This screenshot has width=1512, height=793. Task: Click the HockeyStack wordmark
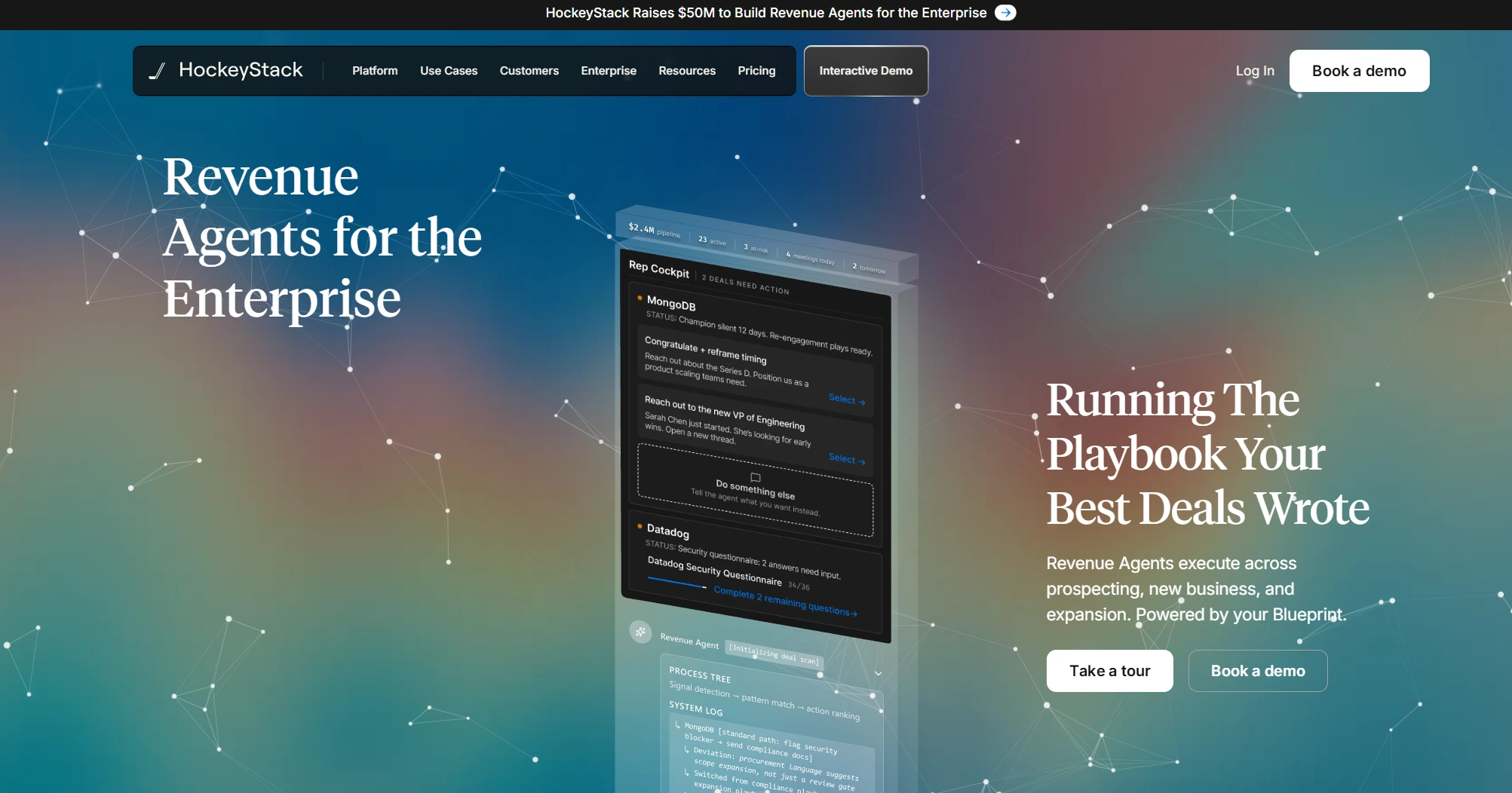click(241, 70)
